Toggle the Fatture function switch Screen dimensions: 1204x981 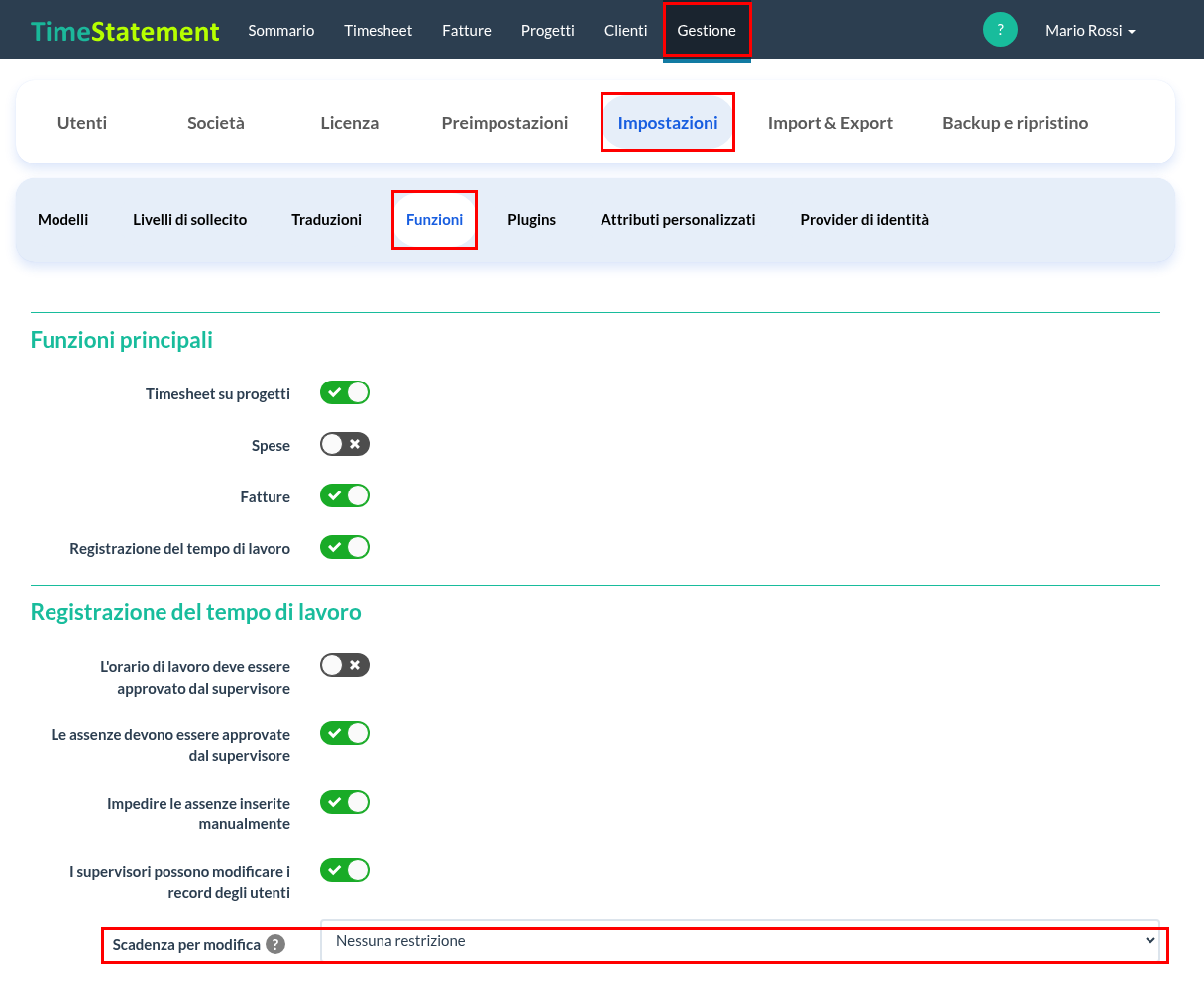[345, 495]
